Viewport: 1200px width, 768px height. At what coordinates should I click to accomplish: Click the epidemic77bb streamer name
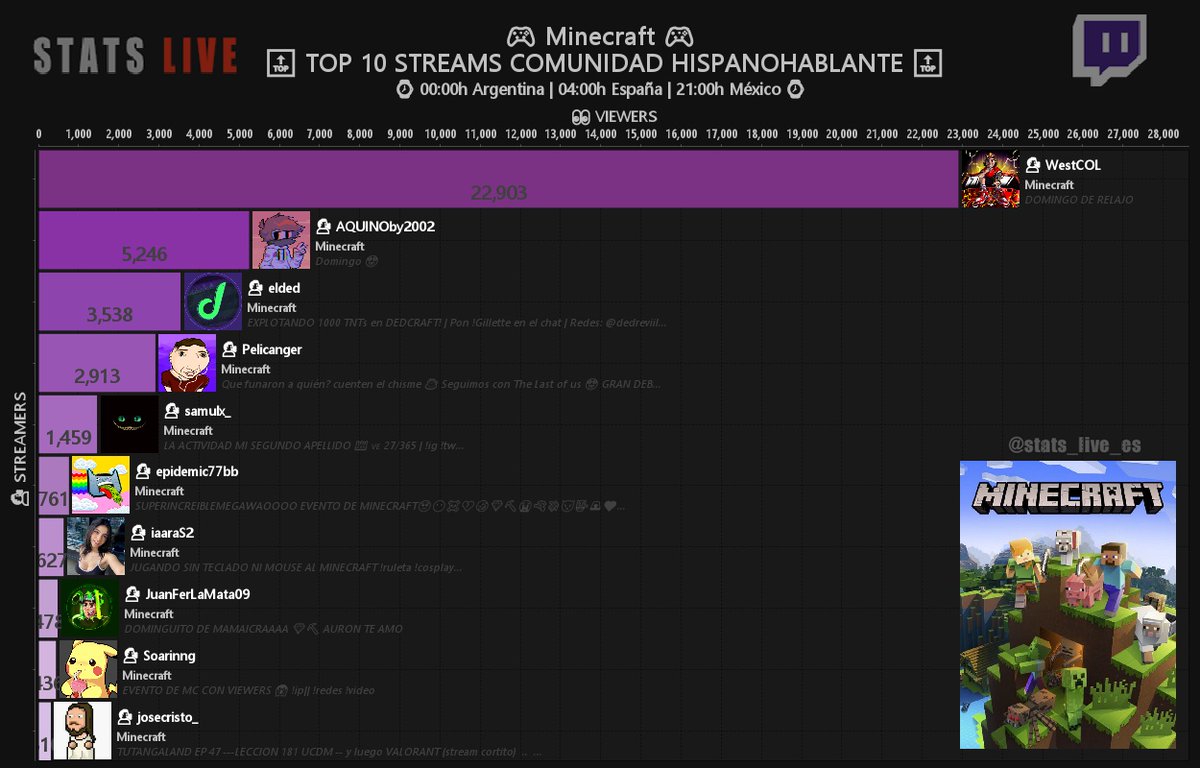(x=197, y=471)
